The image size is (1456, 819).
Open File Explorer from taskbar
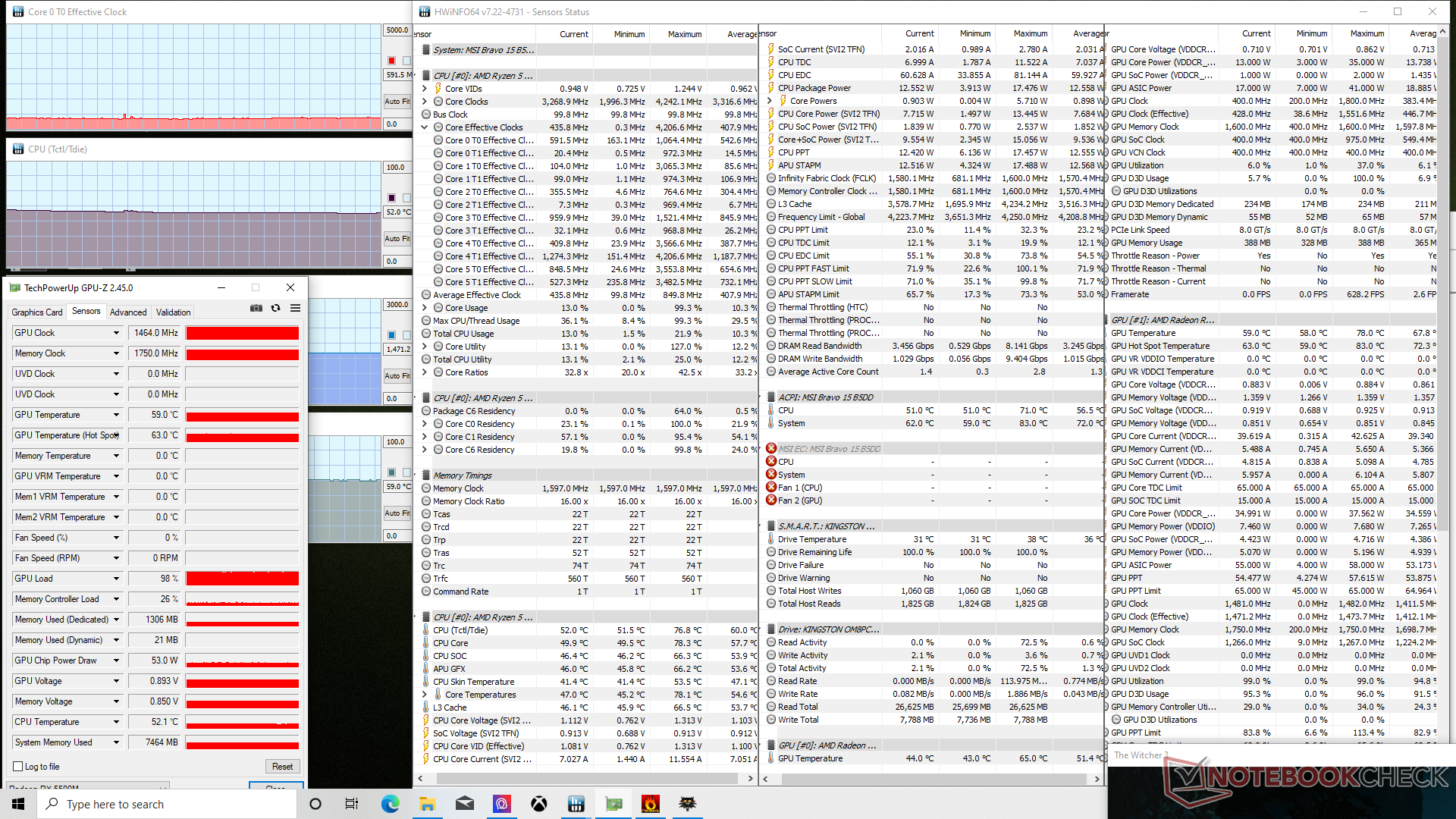coord(427,804)
